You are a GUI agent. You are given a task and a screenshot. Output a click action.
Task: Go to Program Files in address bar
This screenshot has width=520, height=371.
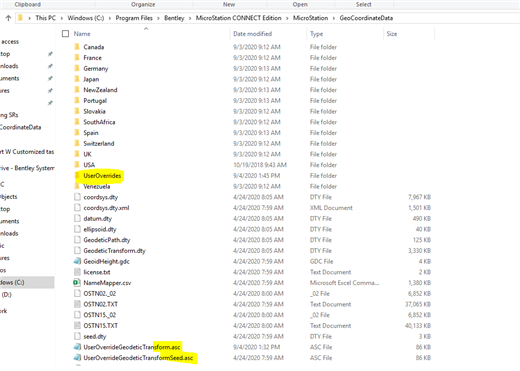134,18
